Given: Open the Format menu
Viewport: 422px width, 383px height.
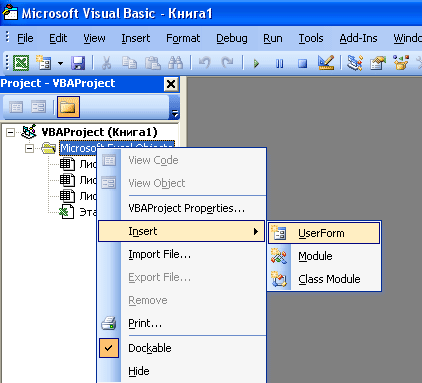Looking at the screenshot, I should (x=183, y=38).
